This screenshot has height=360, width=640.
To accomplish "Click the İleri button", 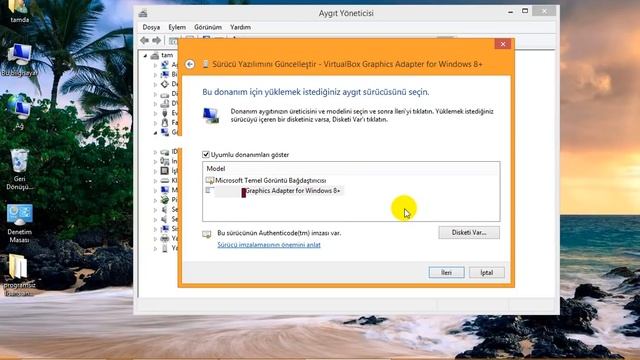I will click(x=447, y=273).
